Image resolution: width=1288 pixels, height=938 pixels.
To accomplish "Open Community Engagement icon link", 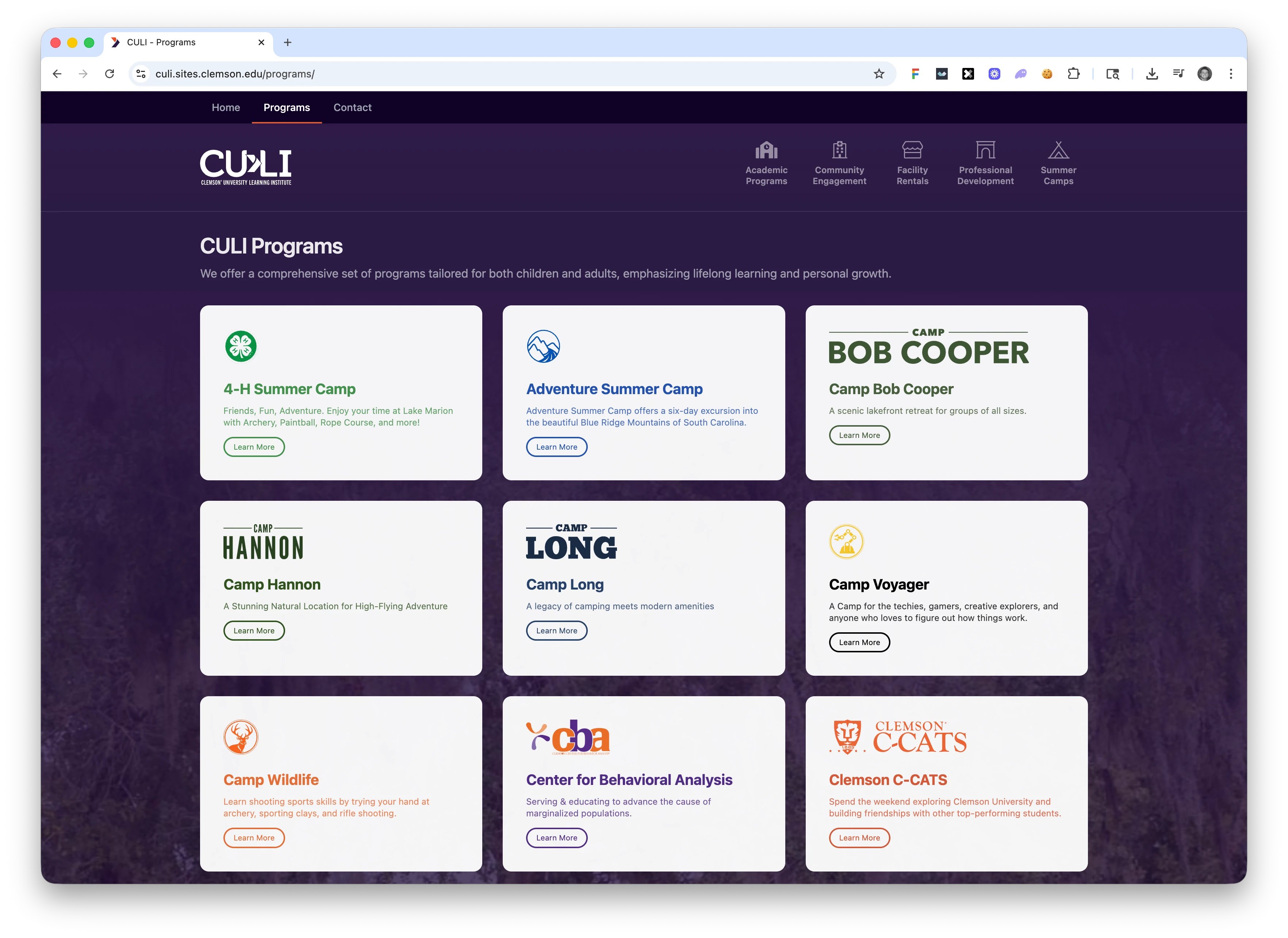I will pos(839,150).
